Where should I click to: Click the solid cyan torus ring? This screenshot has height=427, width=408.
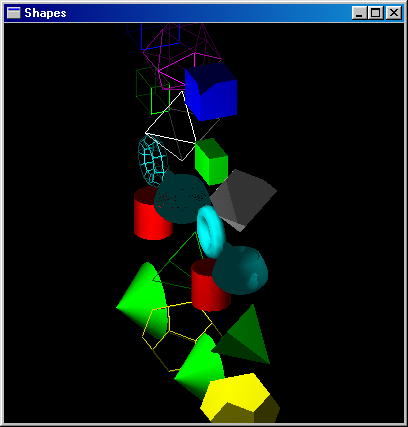(210, 231)
